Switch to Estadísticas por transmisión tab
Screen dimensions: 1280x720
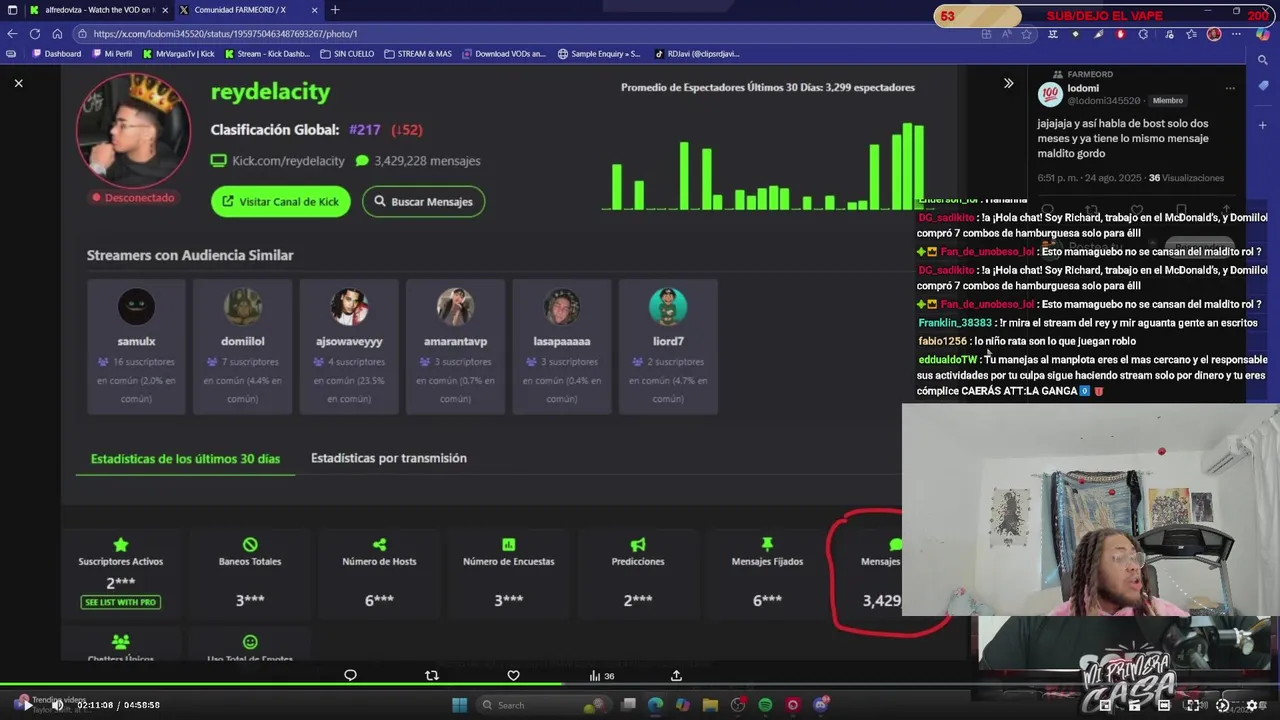coord(389,458)
